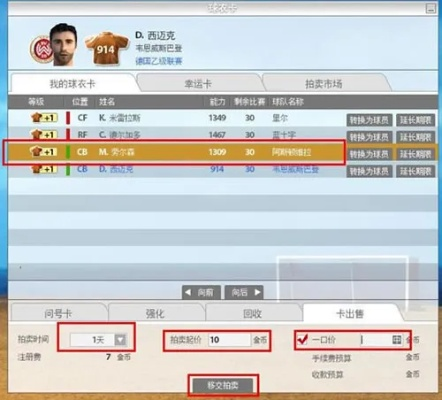Viewport: 442px width, 400px height.
Task: Go to previous page with 向前 button
Action: [201, 292]
